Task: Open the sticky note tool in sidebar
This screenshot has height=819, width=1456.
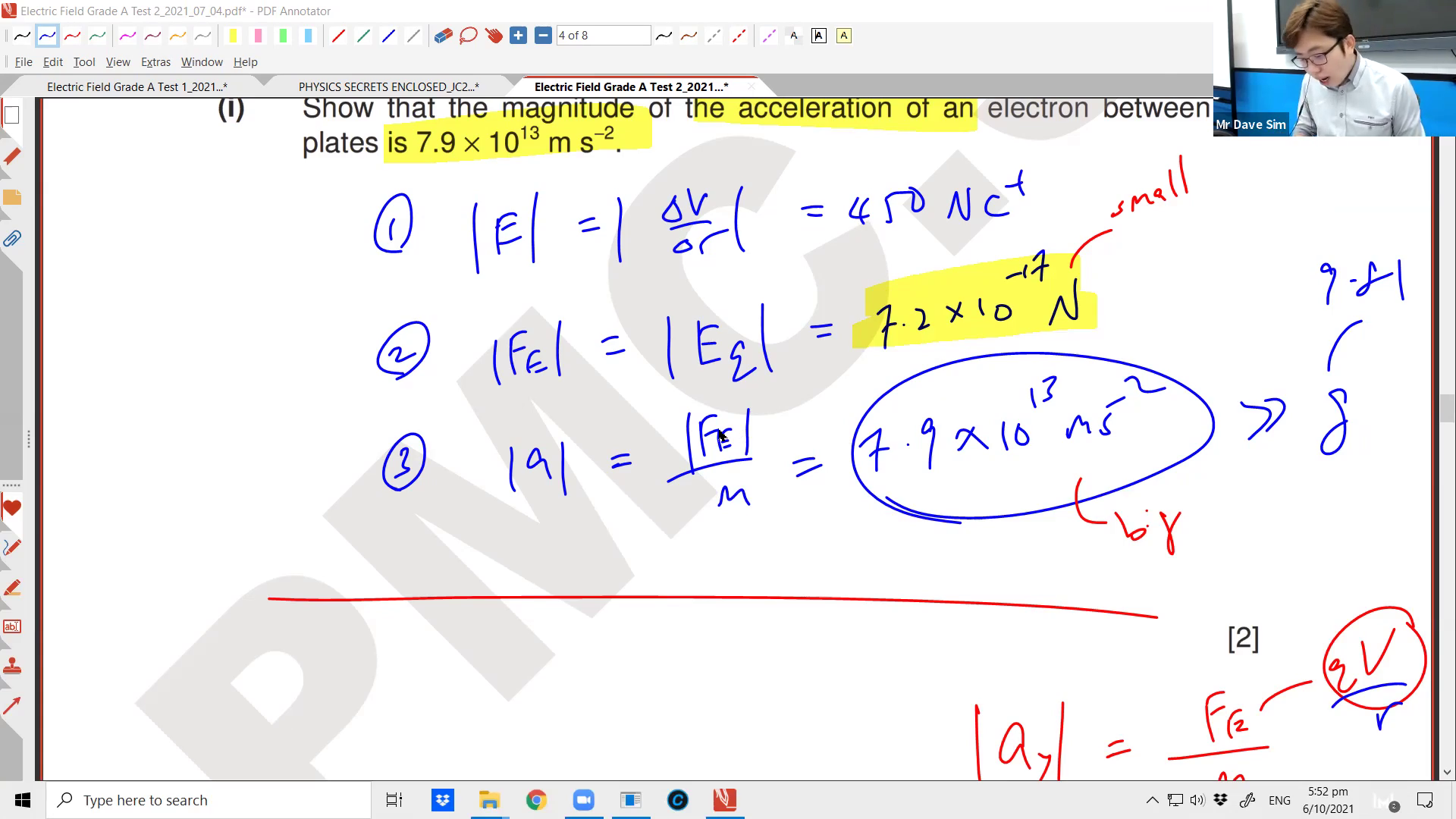Action: pos(12,197)
